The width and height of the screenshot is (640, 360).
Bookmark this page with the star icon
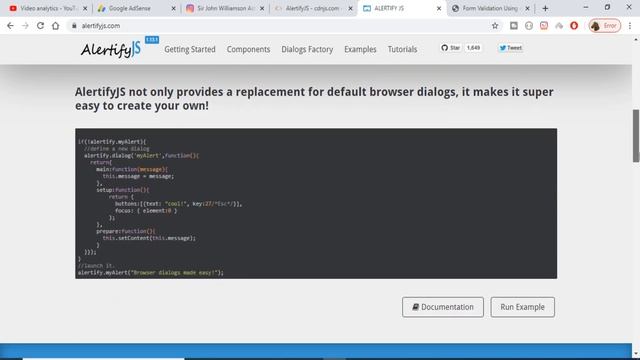pyautogui.click(x=495, y=26)
